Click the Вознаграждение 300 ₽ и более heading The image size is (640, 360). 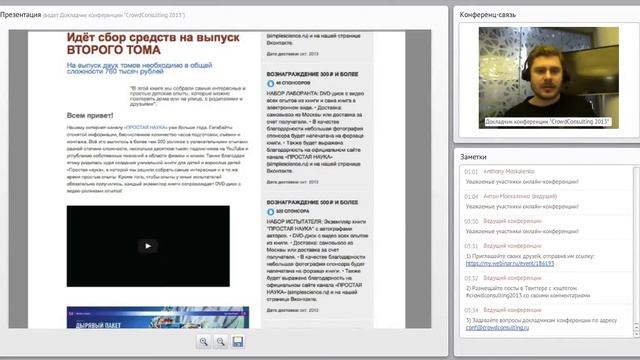pyautogui.click(x=312, y=74)
